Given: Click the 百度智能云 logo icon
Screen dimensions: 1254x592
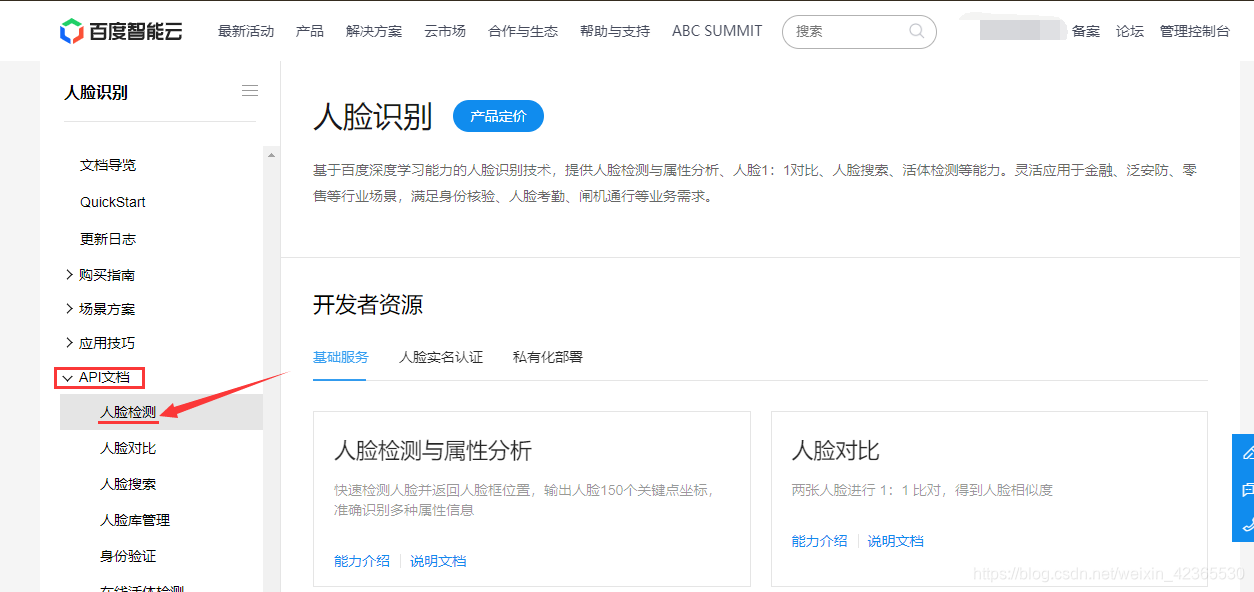Looking at the screenshot, I should tap(70, 30).
